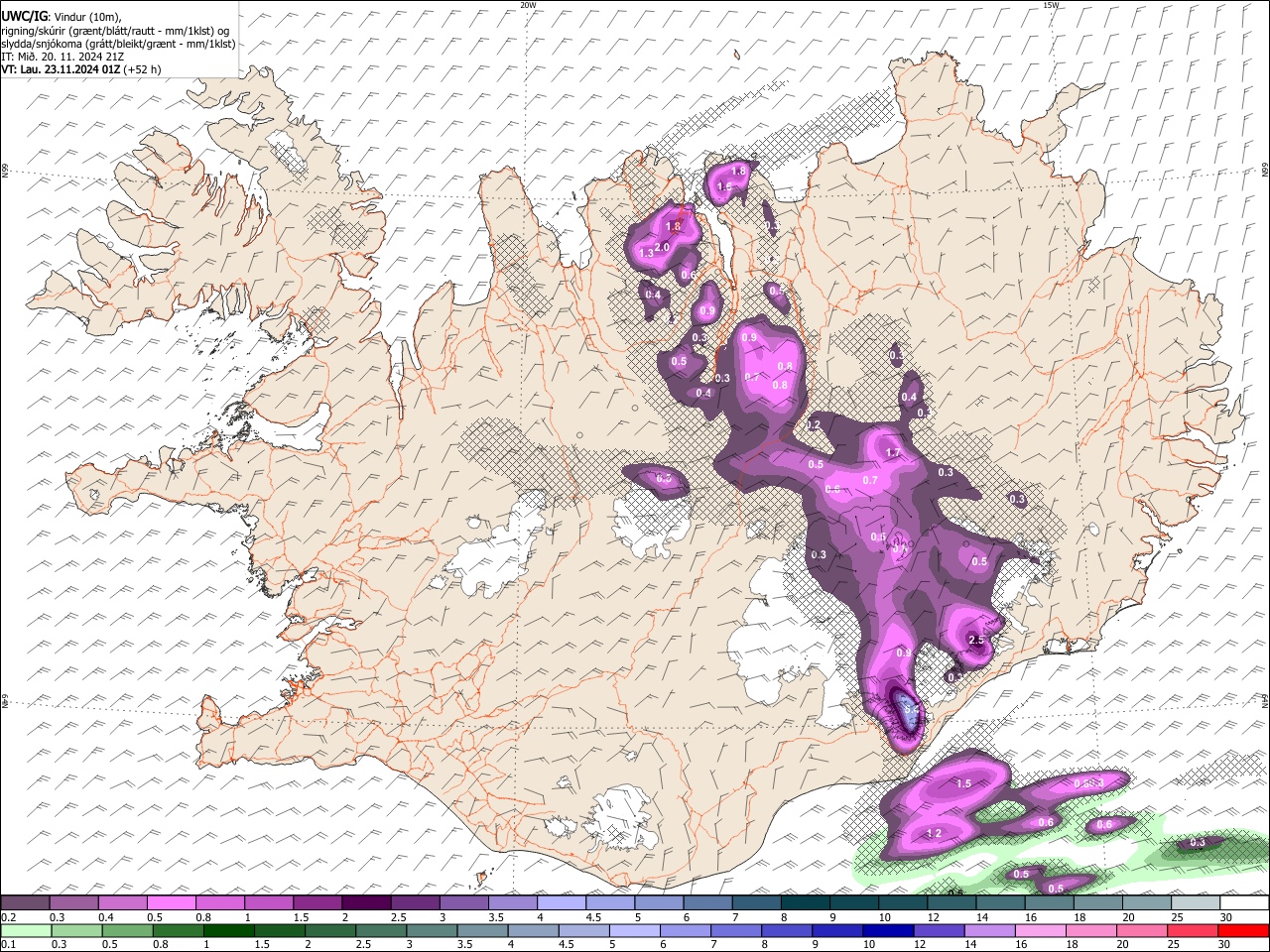Click the '1.6' value in the northern blob
The image size is (1270, 952).
coord(723,186)
